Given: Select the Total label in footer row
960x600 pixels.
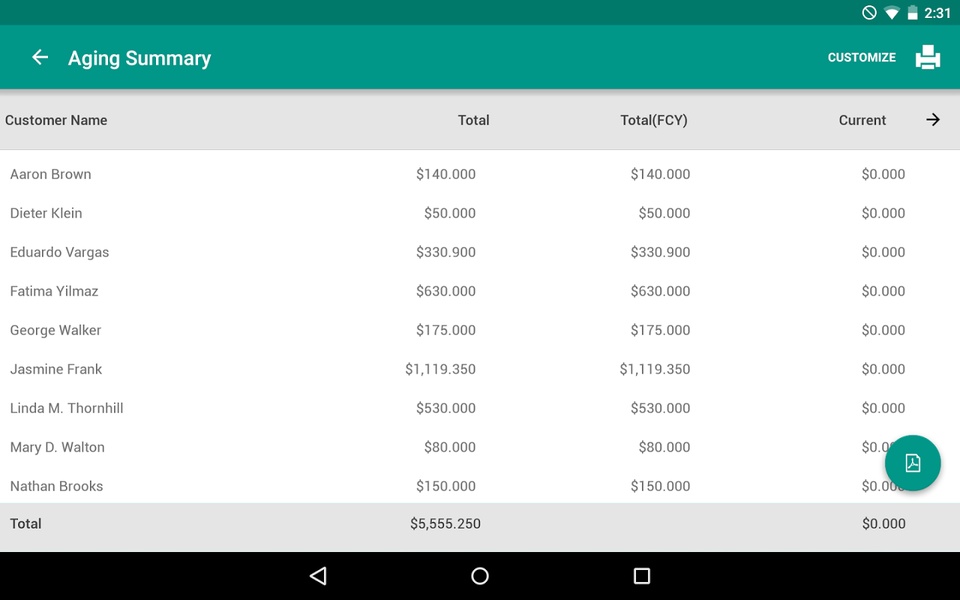Looking at the screenshot, I should (x=26, y=523).
